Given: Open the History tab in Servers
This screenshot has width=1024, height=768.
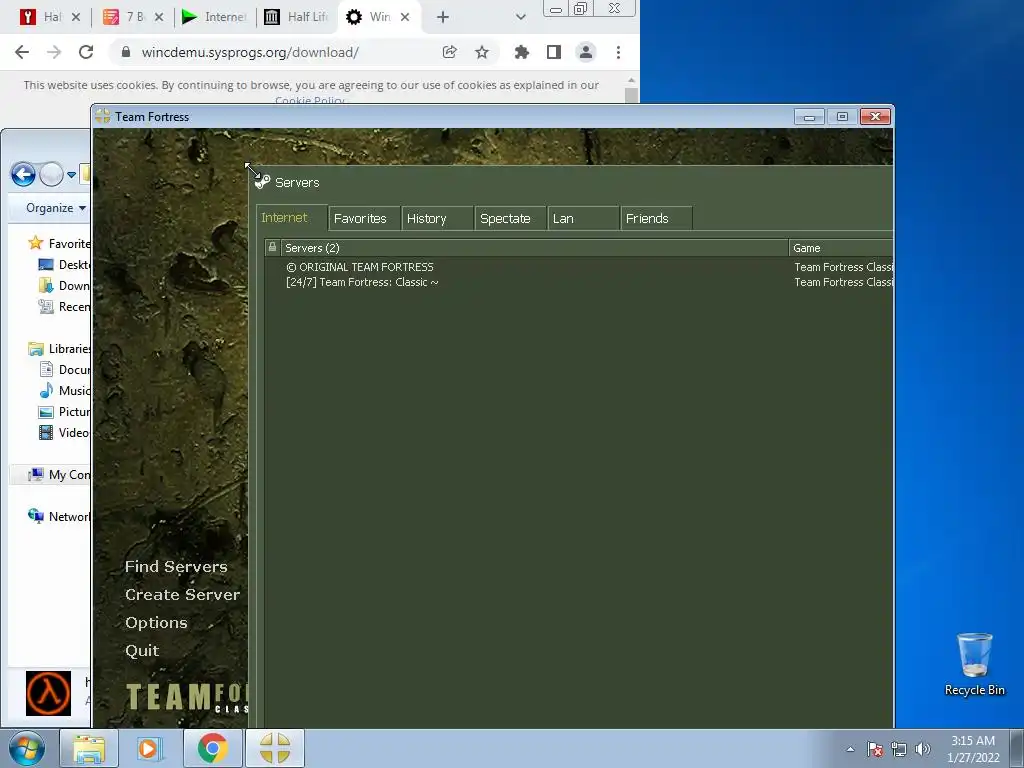Looking at the screenshot, I should [437, 218].
